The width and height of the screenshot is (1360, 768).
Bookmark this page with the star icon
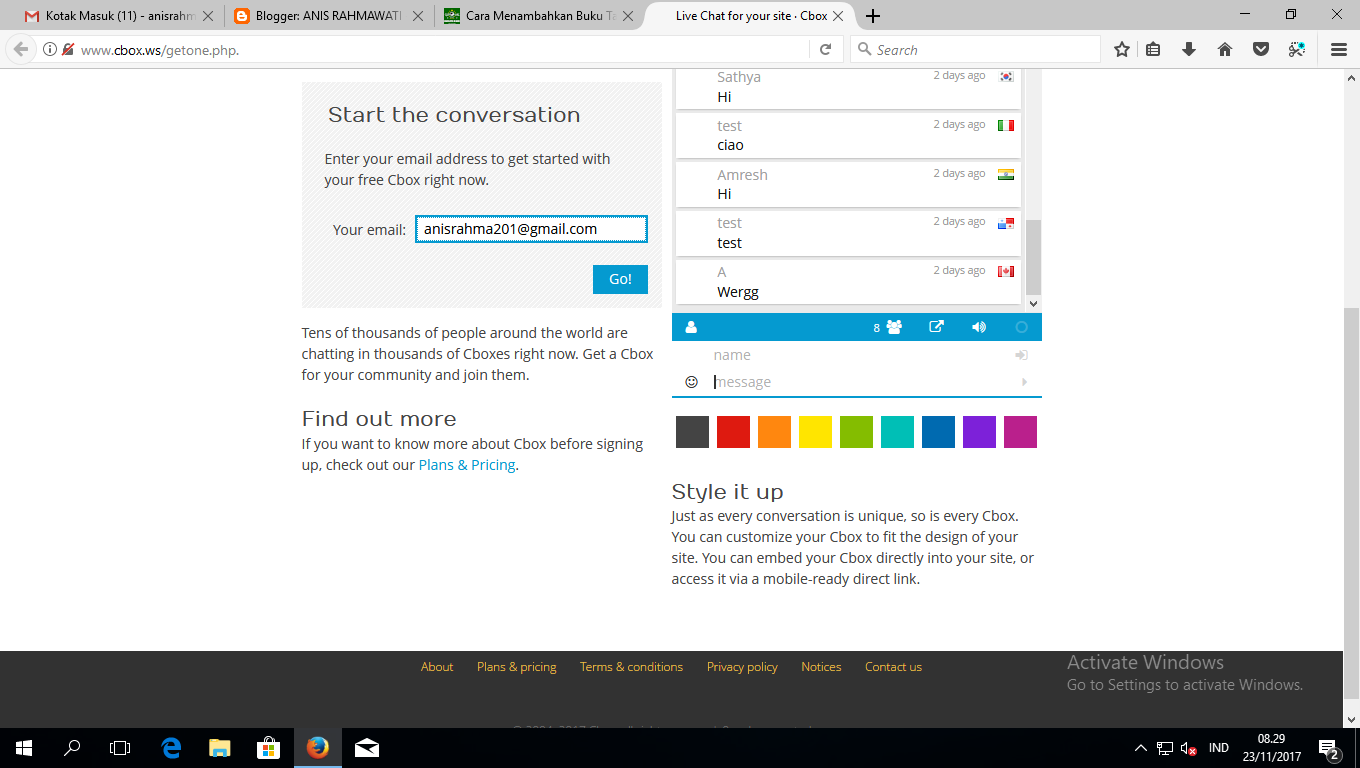point(1121,48)
